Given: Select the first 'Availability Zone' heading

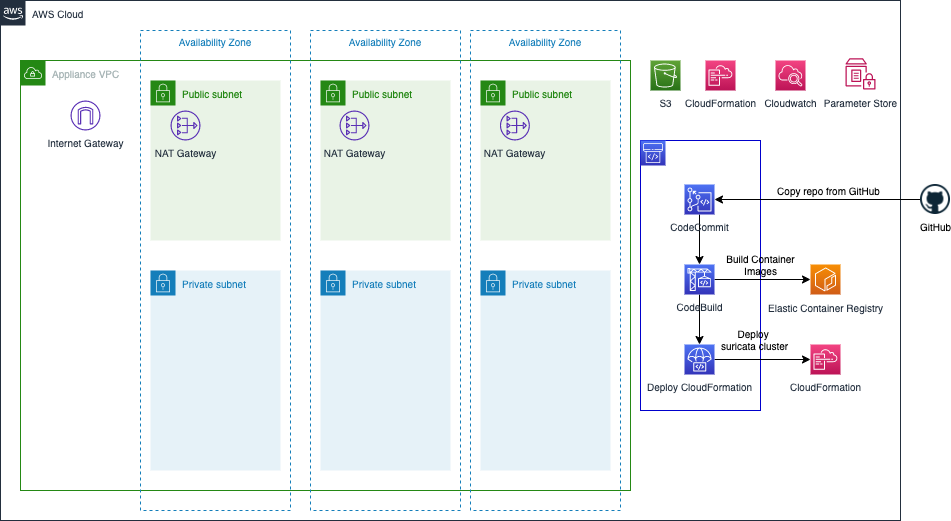Looking at the screenshot, I should click(x=215, y=42).
